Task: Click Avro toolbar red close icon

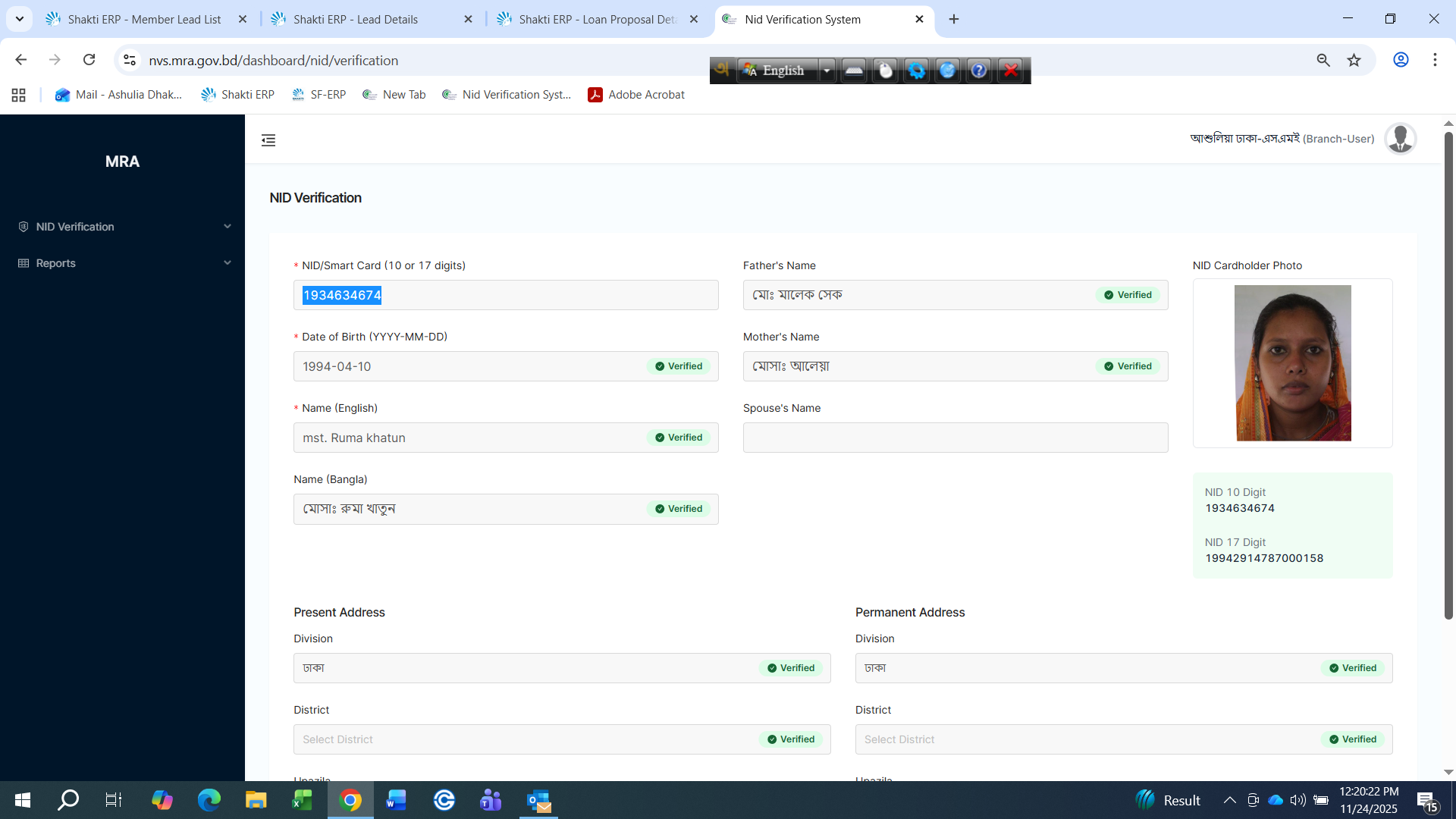Action: (1011, 71)
